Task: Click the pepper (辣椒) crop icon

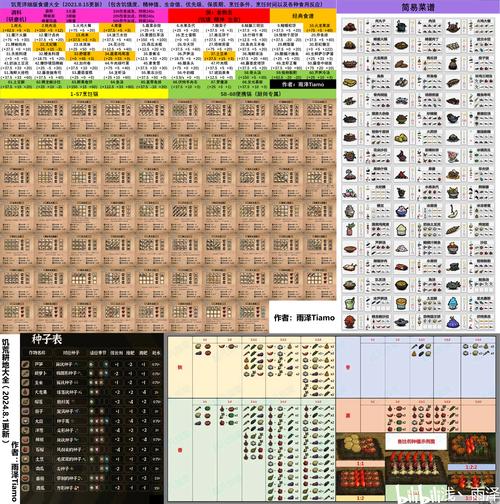Action: 26,440
